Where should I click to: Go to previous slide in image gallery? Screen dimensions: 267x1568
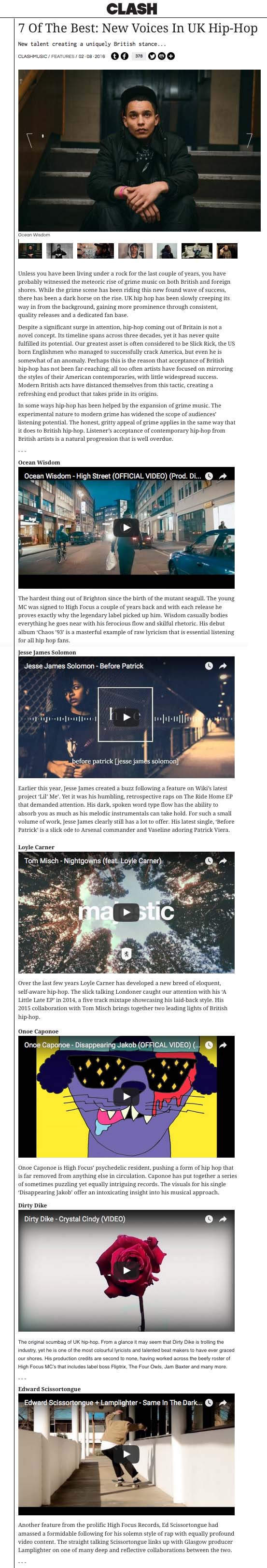[x=29, y=140]
